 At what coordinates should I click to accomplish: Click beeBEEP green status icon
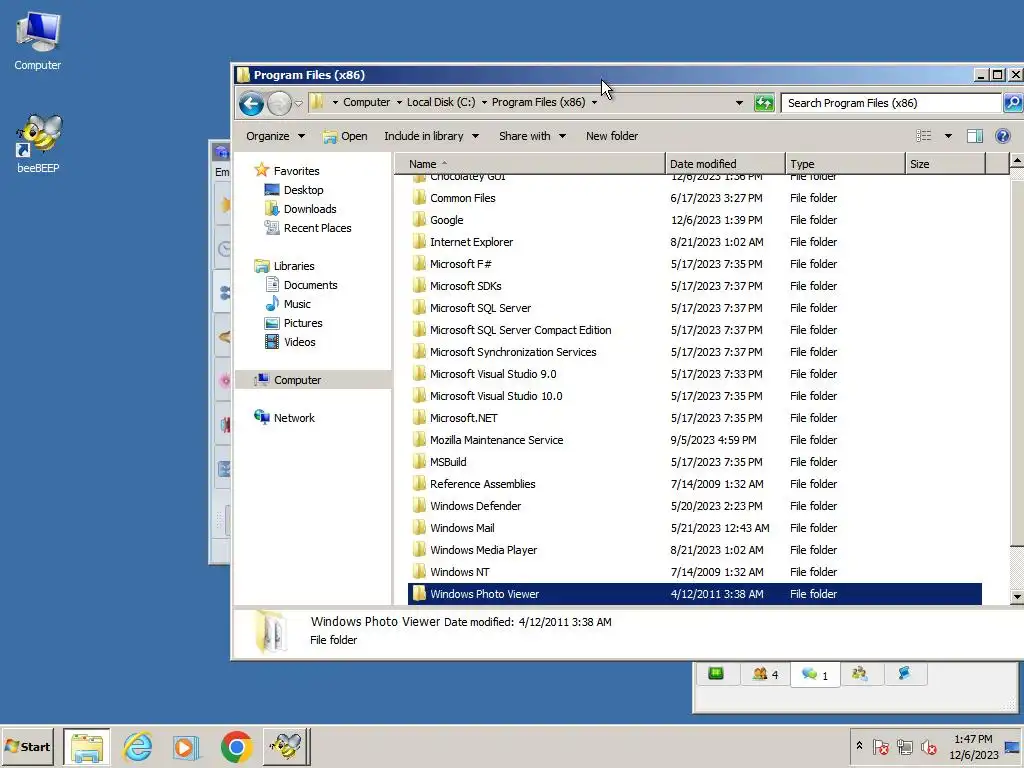coord(716,673)
